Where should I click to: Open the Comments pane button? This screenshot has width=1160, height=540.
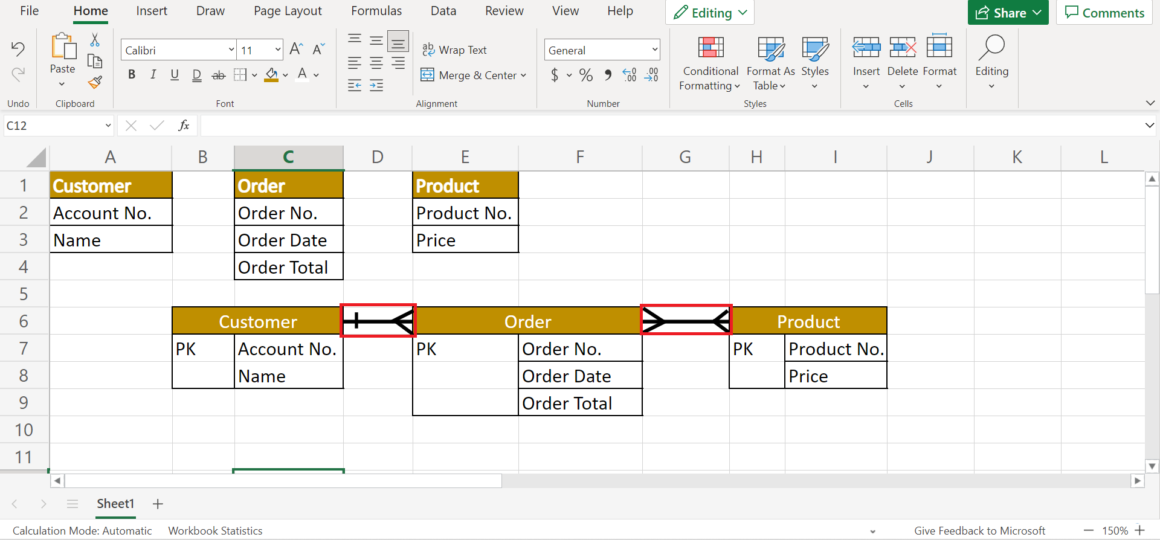[x=1104, y=13]
